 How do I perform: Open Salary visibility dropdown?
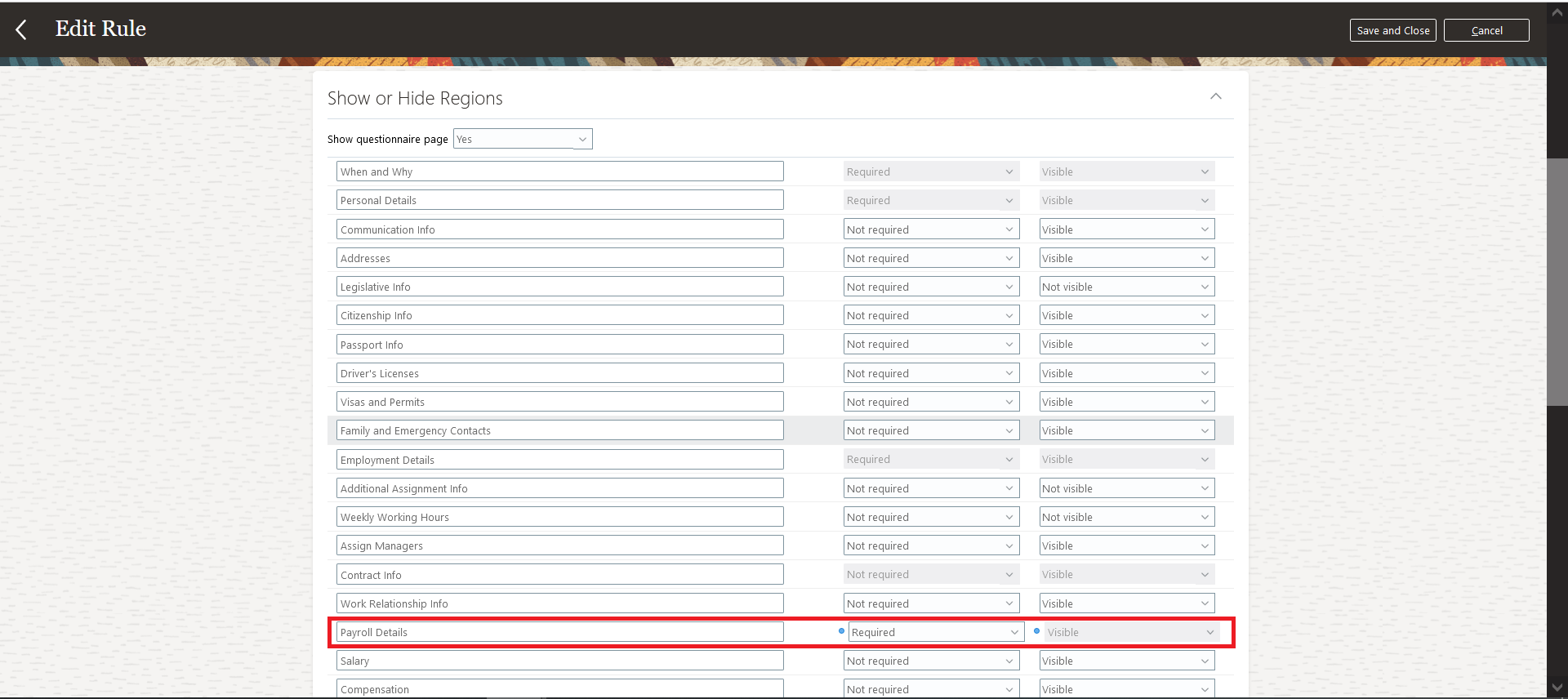tap(1127, 661)
